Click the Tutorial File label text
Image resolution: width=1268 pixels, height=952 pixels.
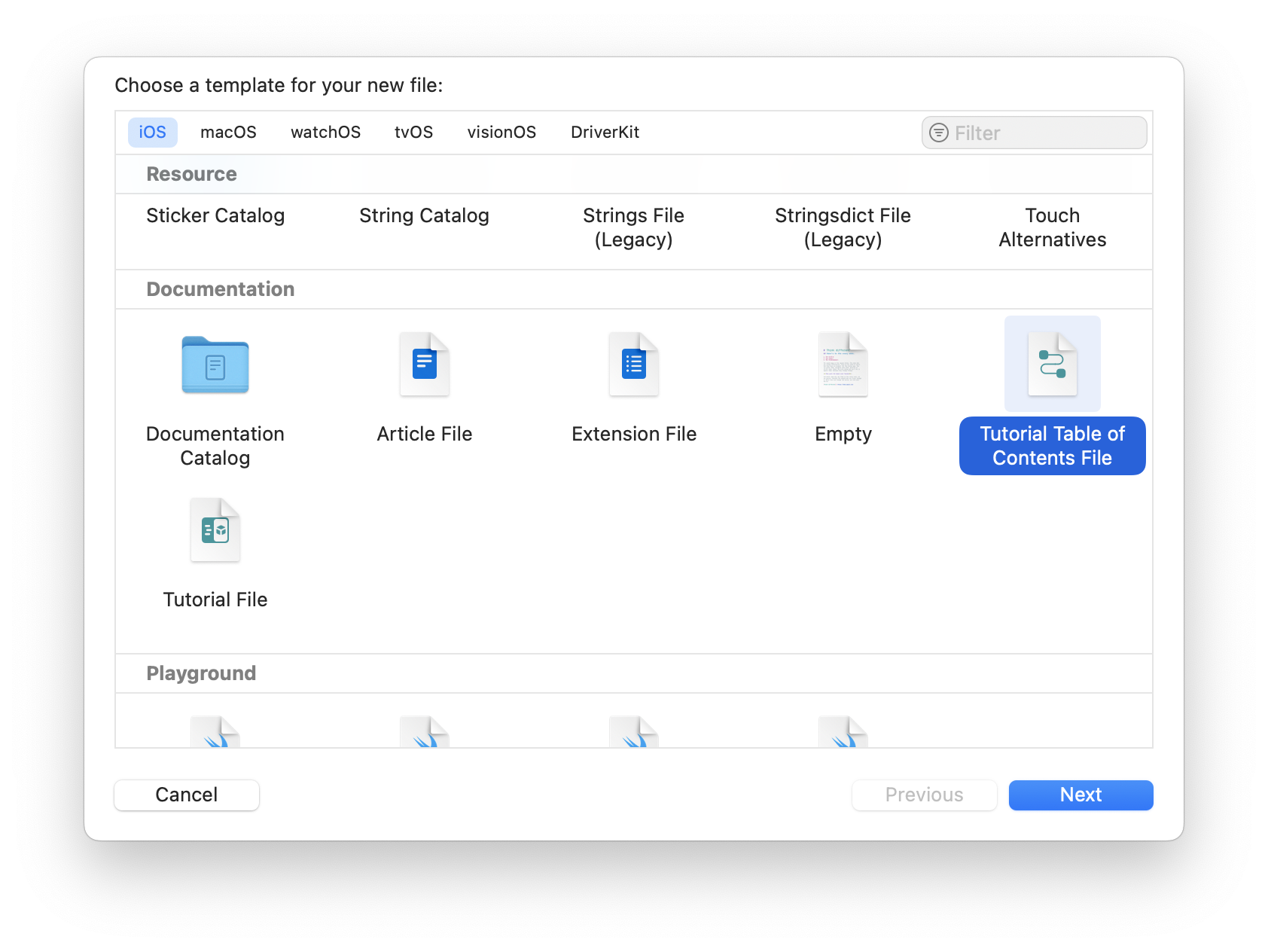(215, 600)
